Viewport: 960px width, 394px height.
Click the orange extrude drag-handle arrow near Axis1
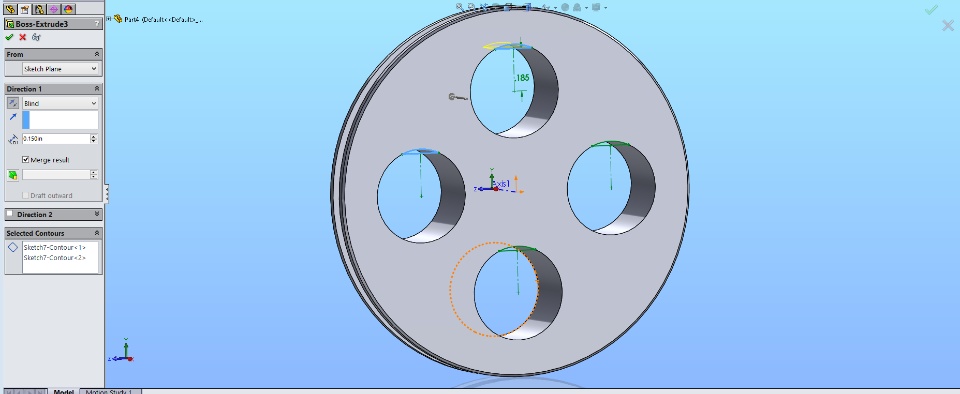coord(516,184)
